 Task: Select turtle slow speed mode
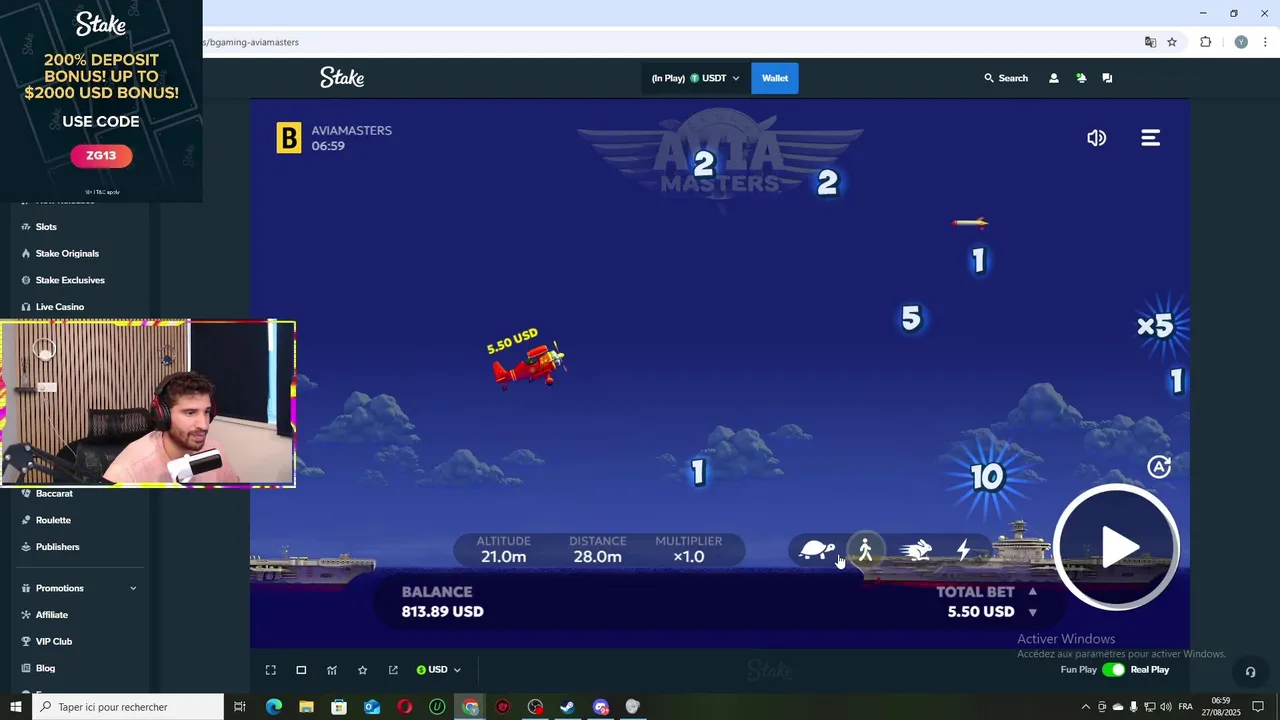(817, 550)
